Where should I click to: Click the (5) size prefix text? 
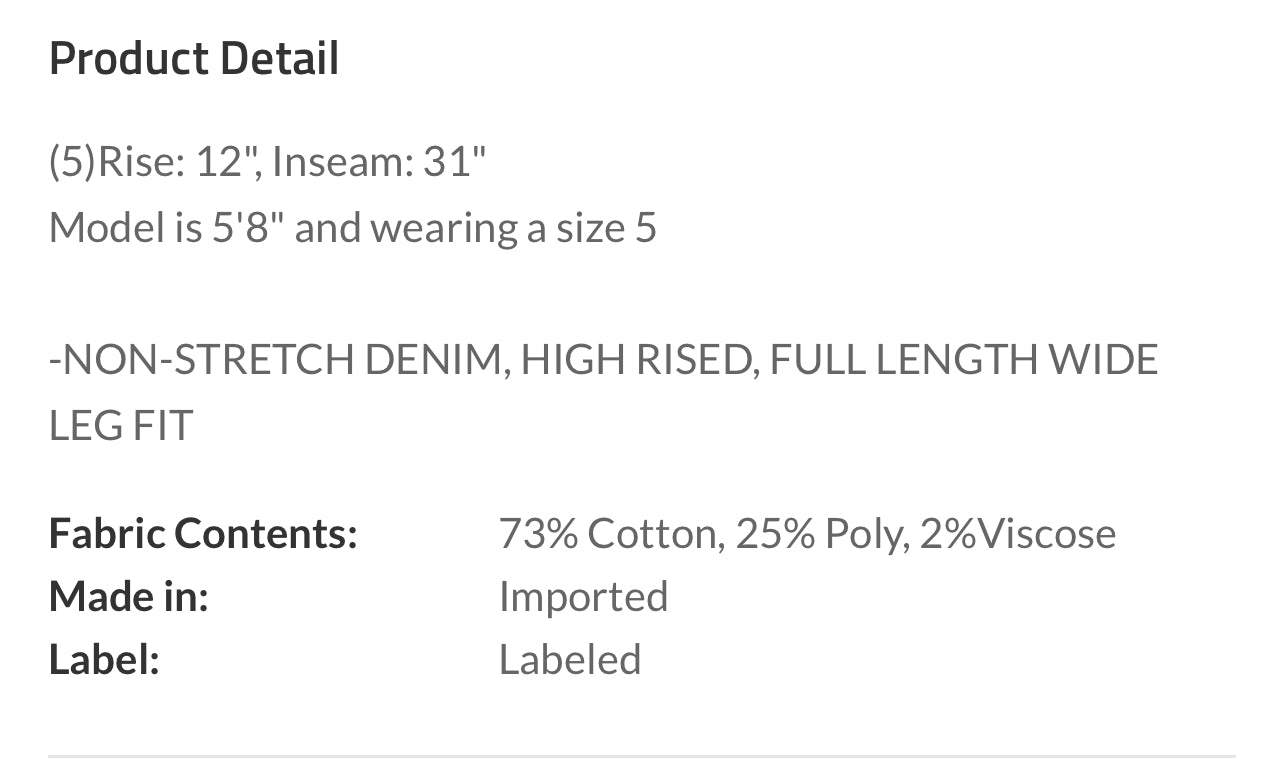(x=72, y=162)
